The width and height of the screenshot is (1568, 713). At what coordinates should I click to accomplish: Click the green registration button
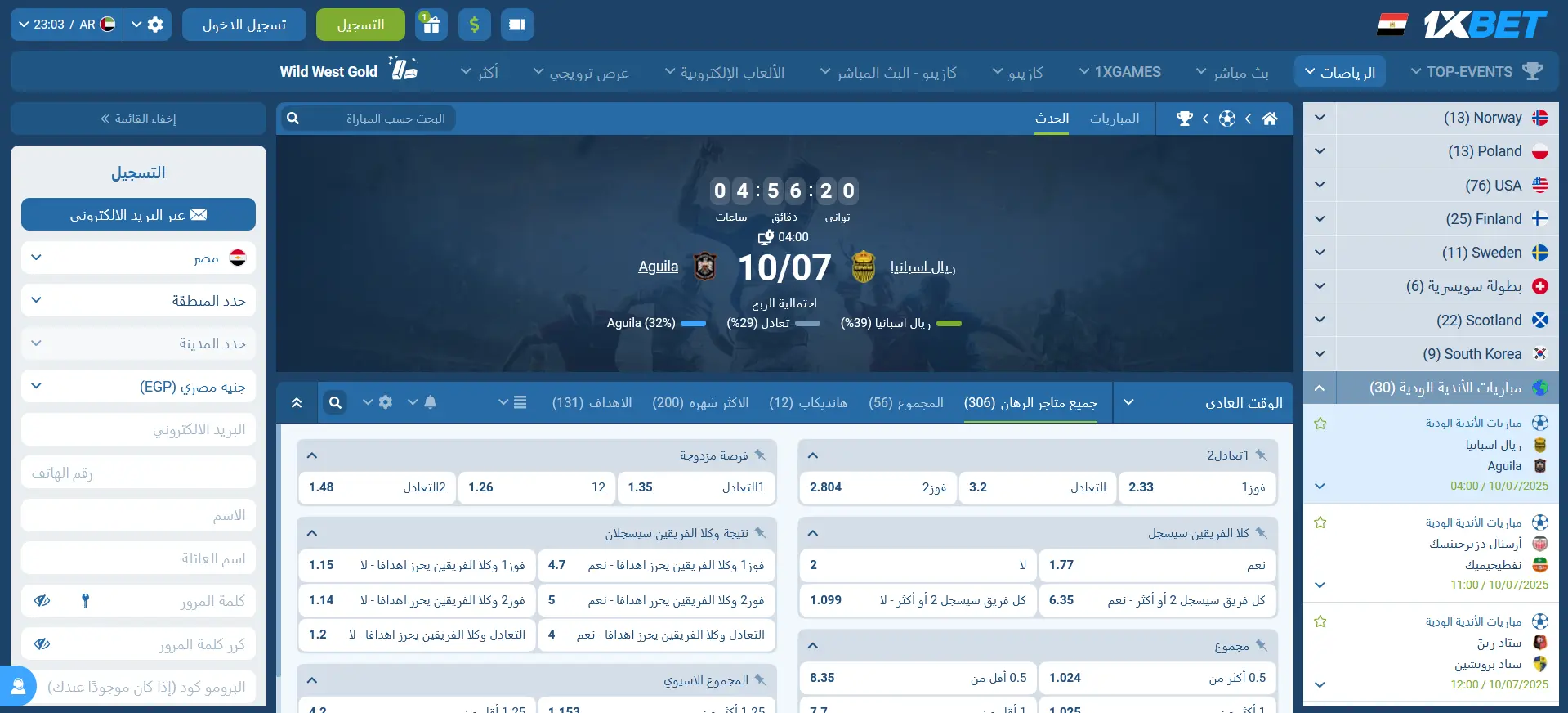[360, 25]
